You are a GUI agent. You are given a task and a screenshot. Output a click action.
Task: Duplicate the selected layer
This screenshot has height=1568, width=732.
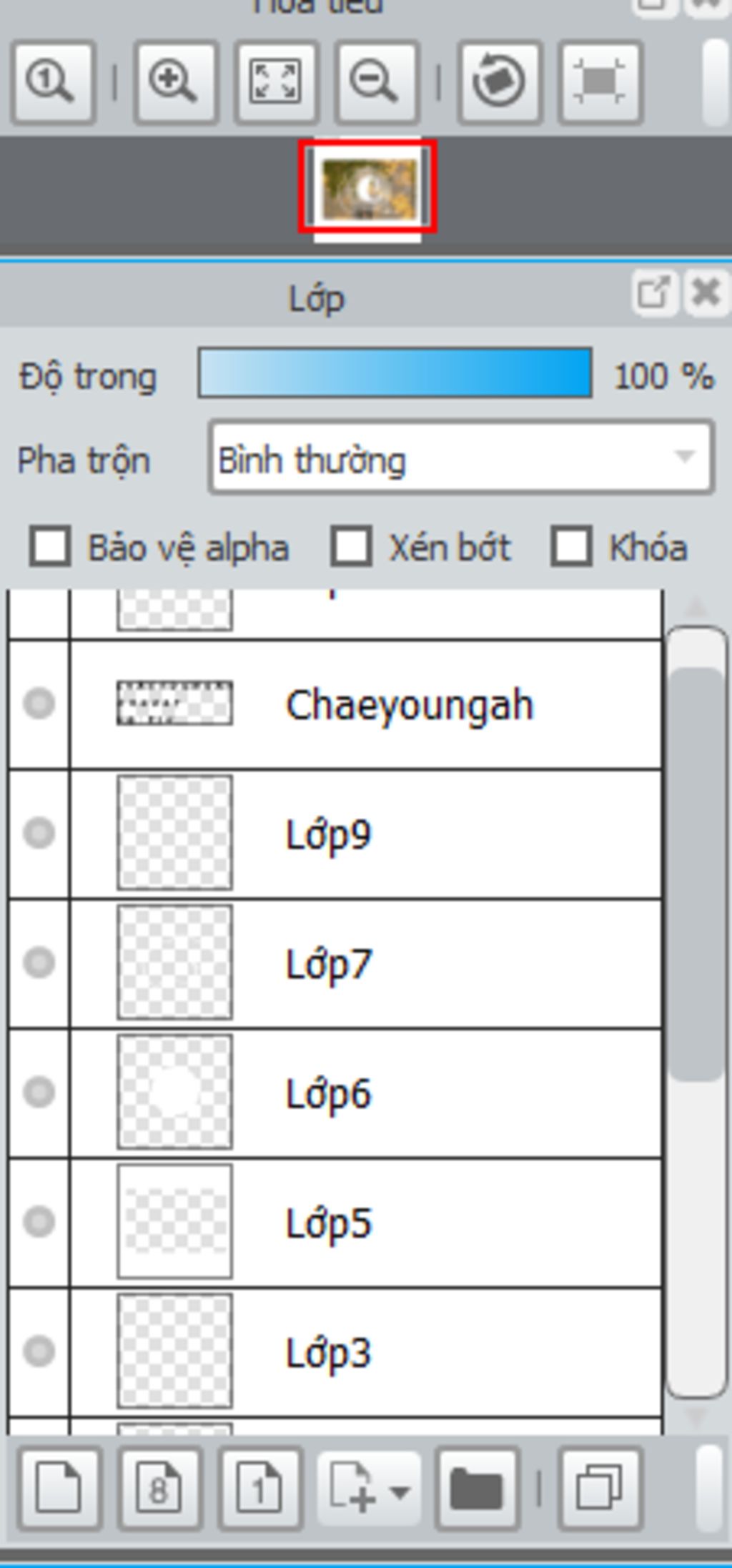[x=600, y=1489]
